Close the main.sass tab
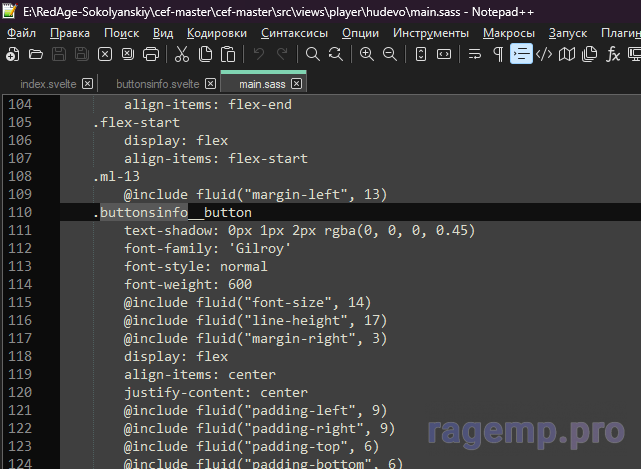This screenshot has height=469, width=641. pos(296,84)
